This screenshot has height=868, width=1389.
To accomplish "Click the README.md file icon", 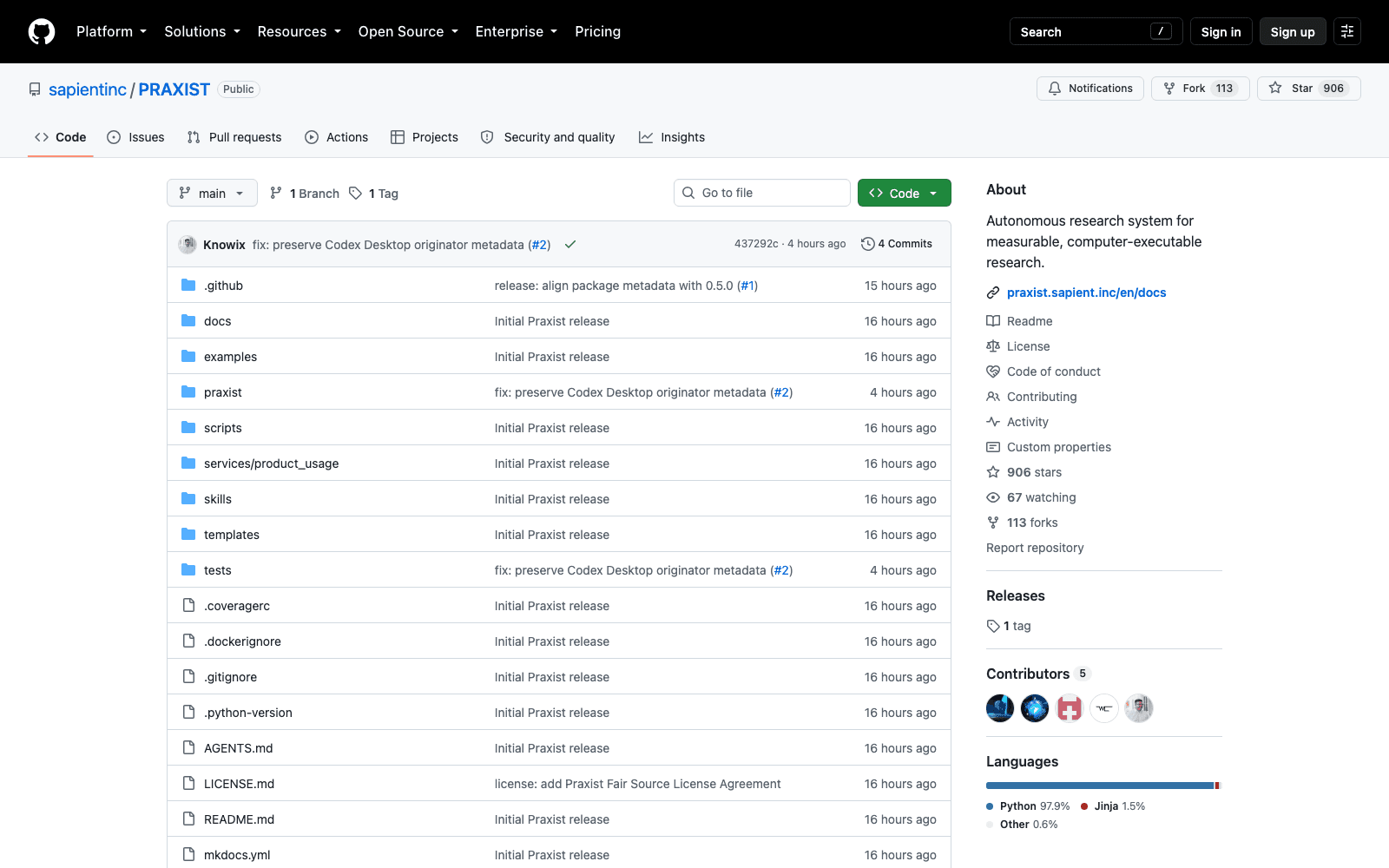I will coord(188,819).
